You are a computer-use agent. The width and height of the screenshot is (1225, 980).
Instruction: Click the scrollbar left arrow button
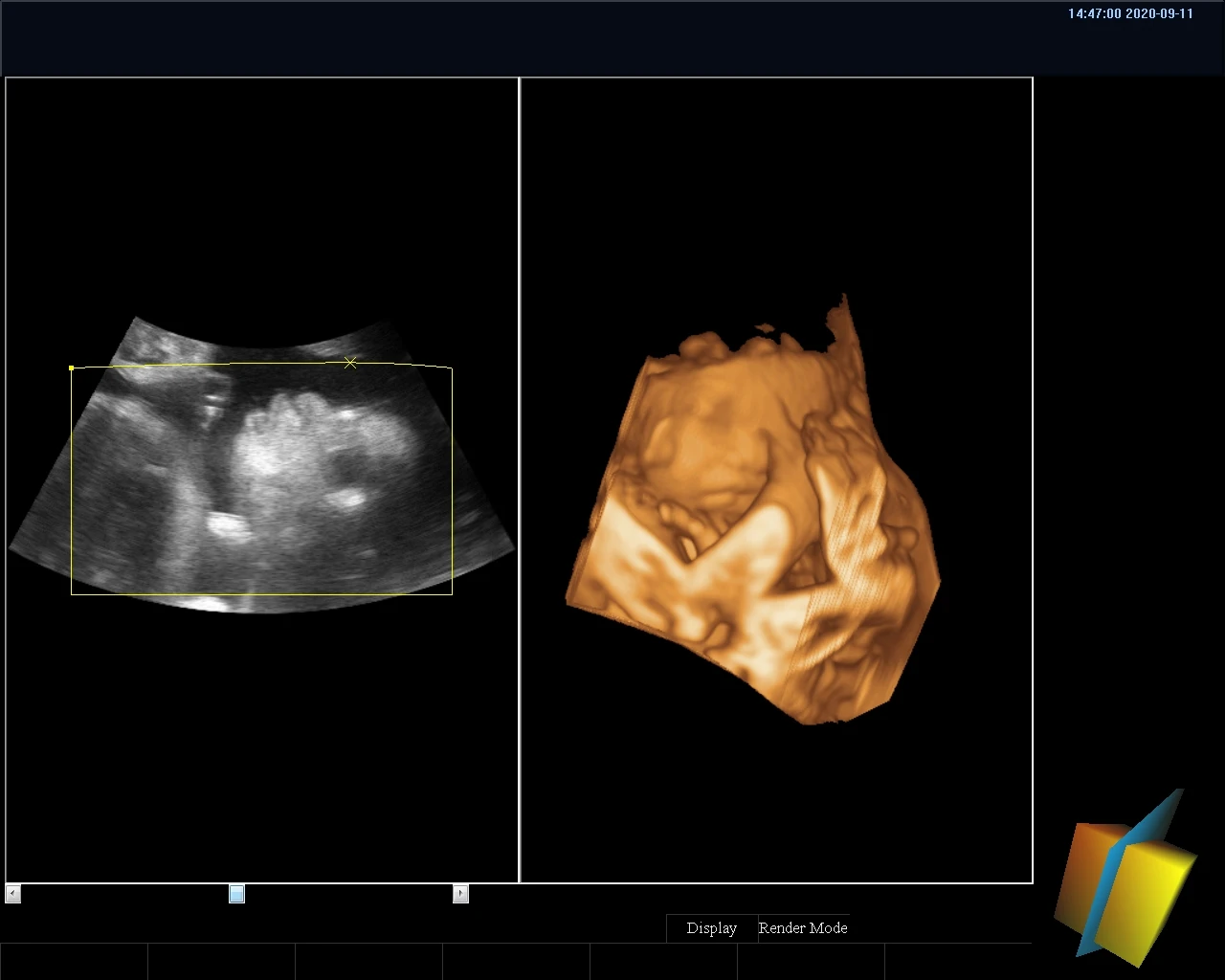click(13, 894)
